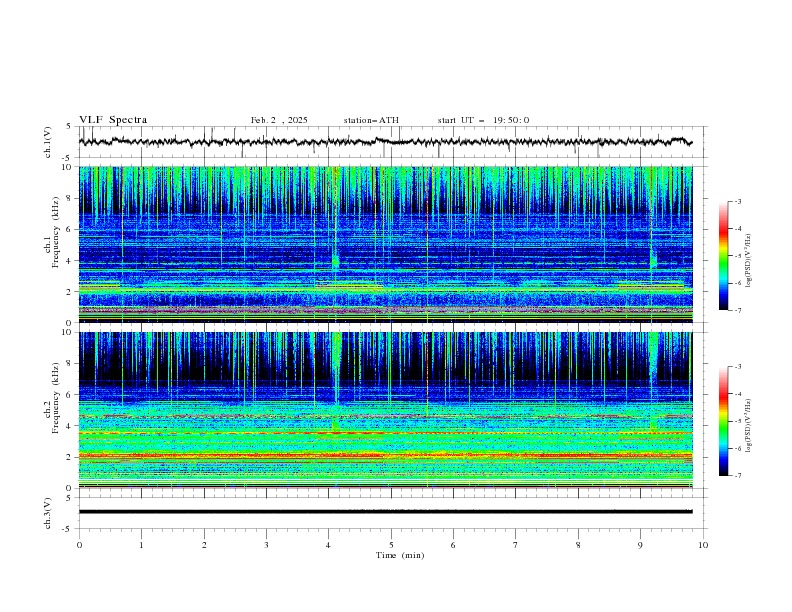
Task: Click the "-3" tick on the lower color scale
Action: 738,367
